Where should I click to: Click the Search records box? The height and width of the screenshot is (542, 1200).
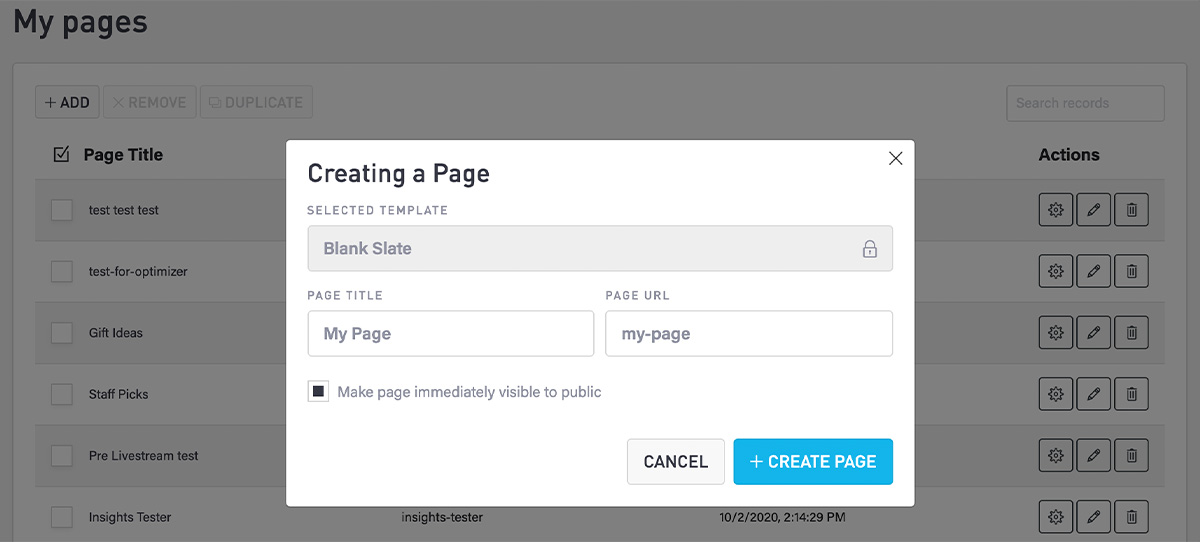(1084, 103)
